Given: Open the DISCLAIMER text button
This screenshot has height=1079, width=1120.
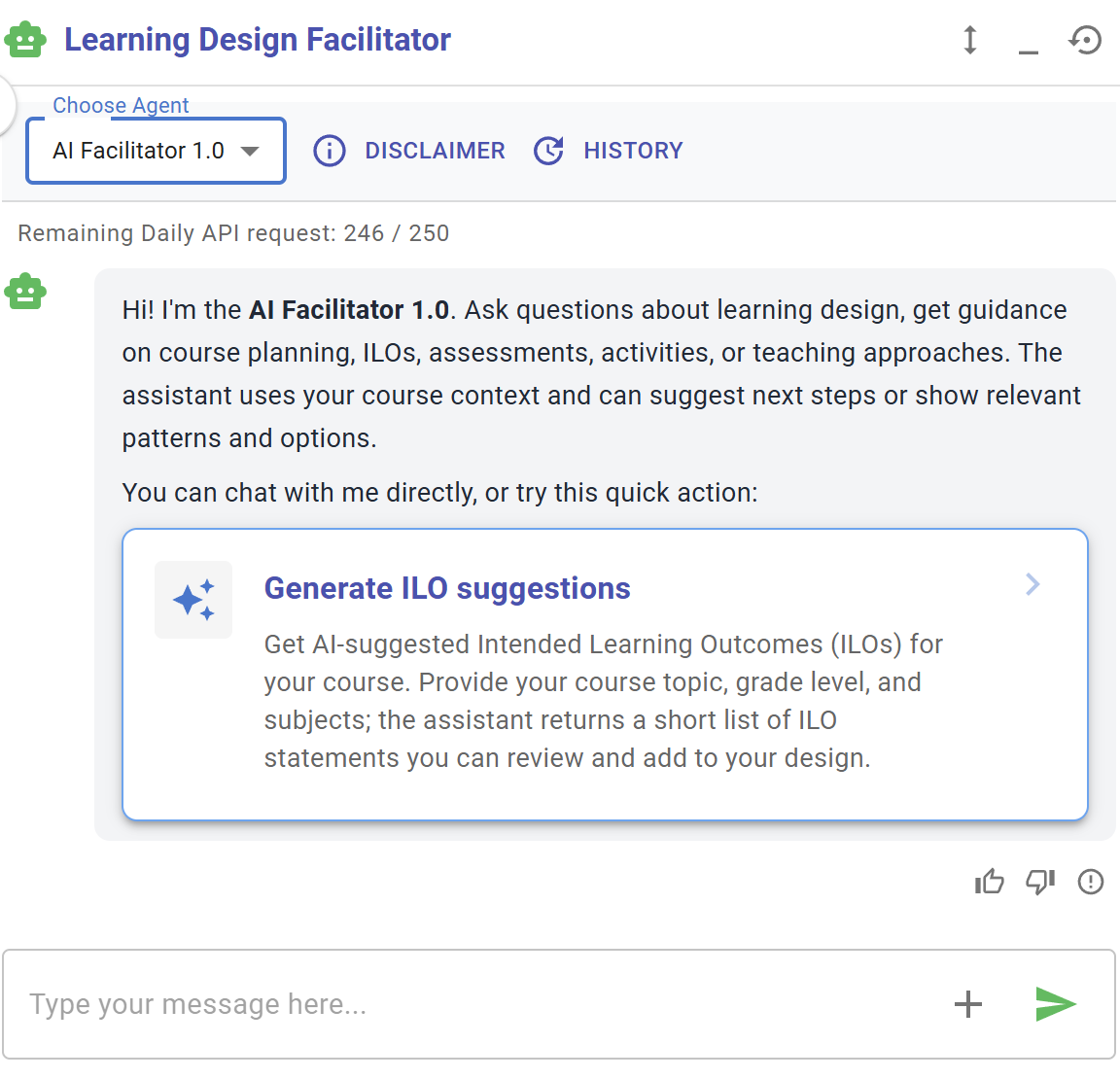Looking at the screenshot, I should tap(435, 151).
